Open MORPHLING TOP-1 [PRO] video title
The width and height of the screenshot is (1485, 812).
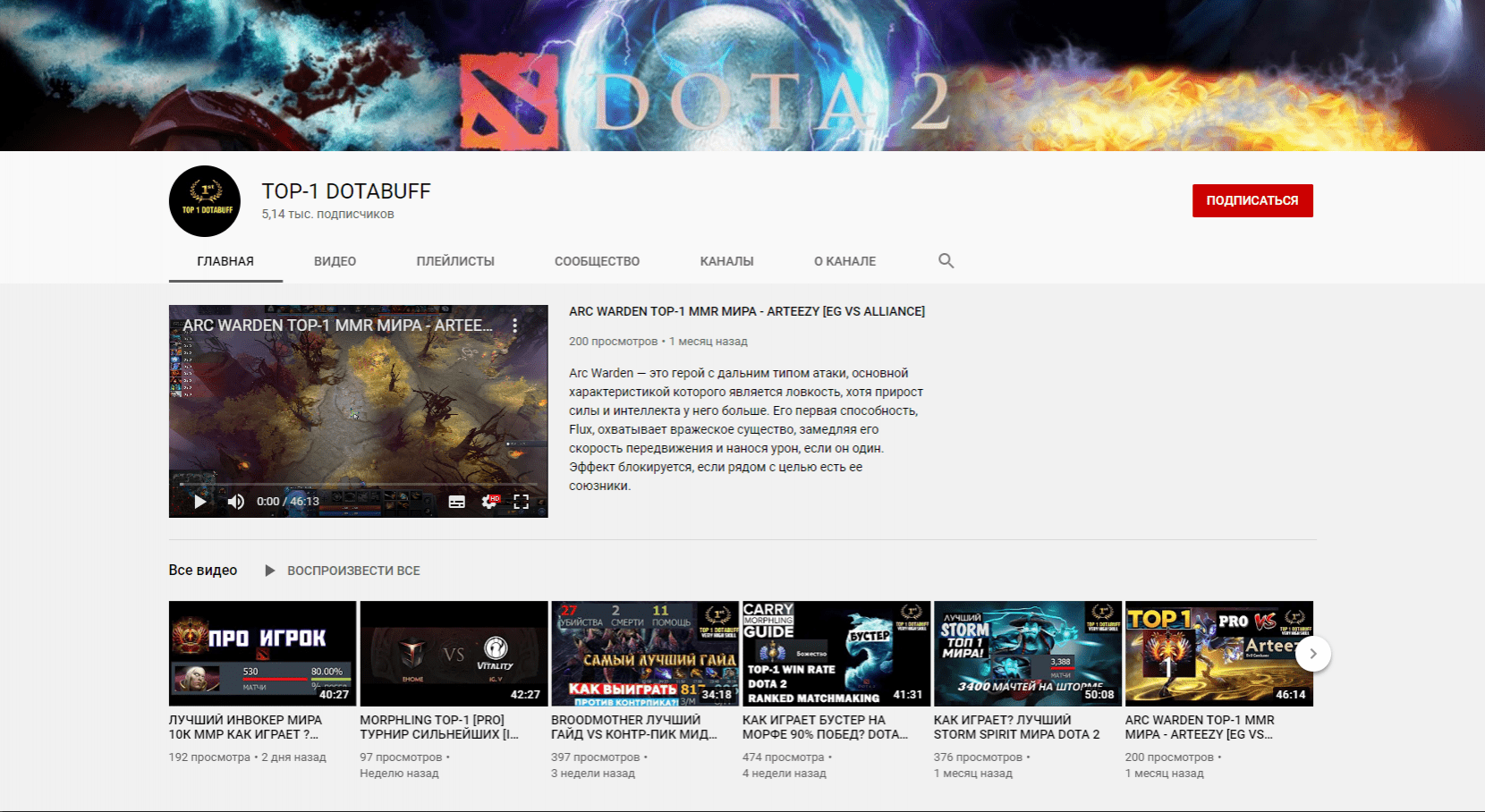pyautogui.click(x=439, y=727)
